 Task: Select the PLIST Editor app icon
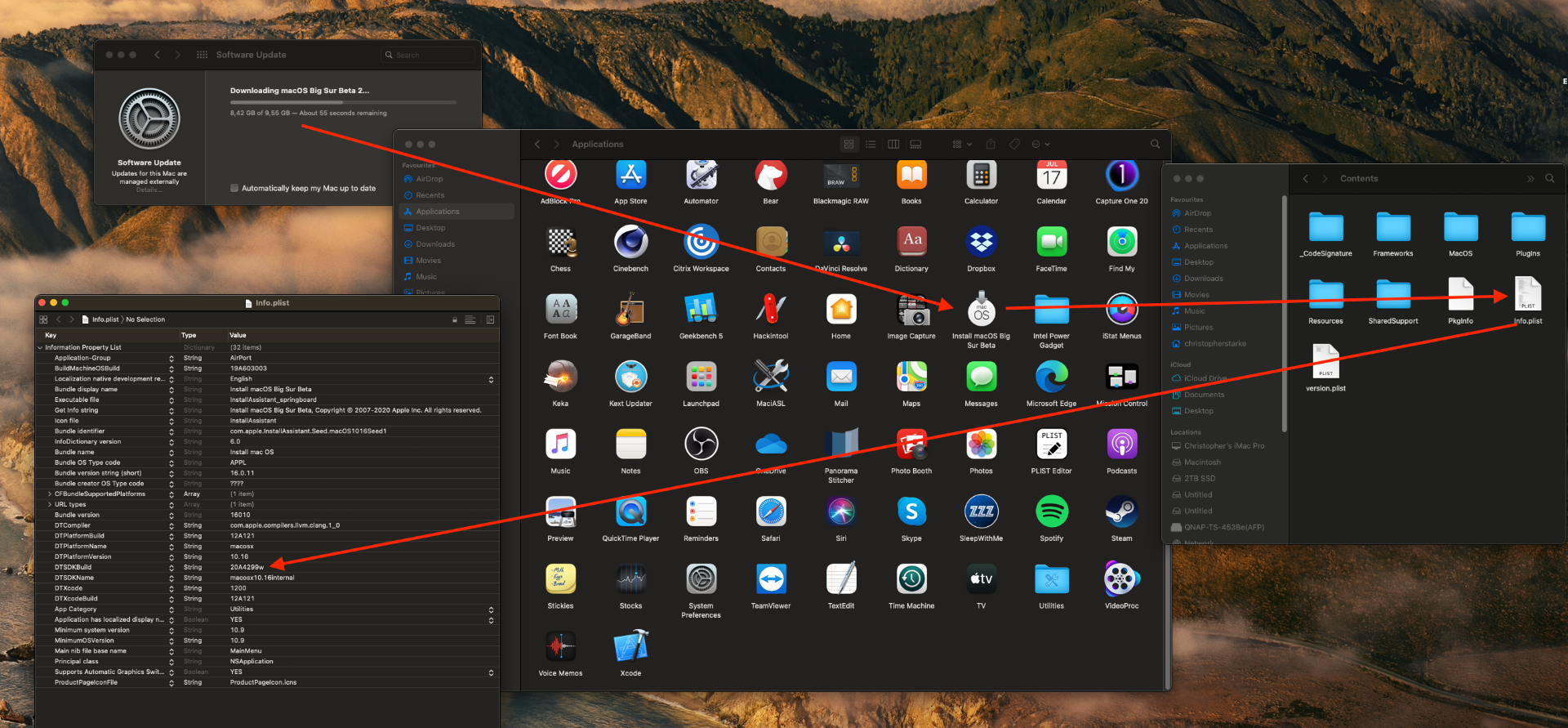point(1052,444)
